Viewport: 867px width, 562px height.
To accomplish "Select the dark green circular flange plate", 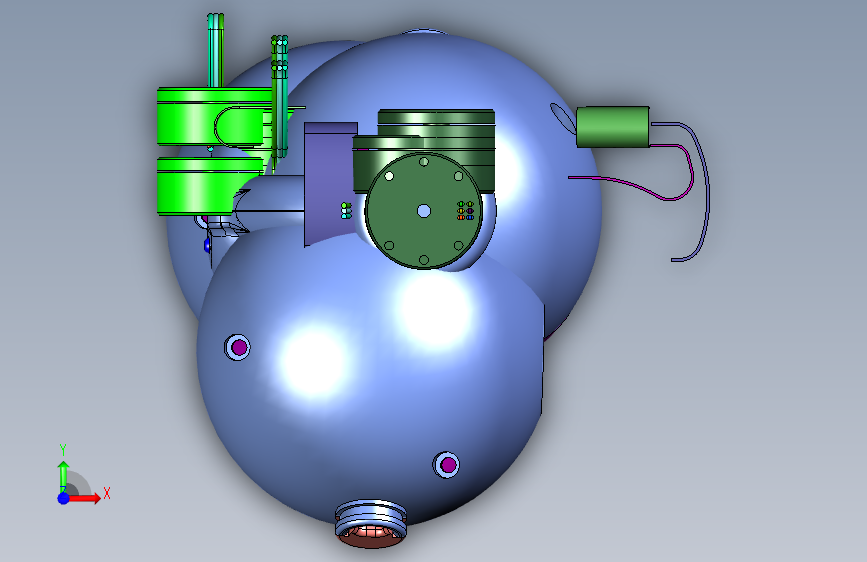I will [x=424, y=211].
